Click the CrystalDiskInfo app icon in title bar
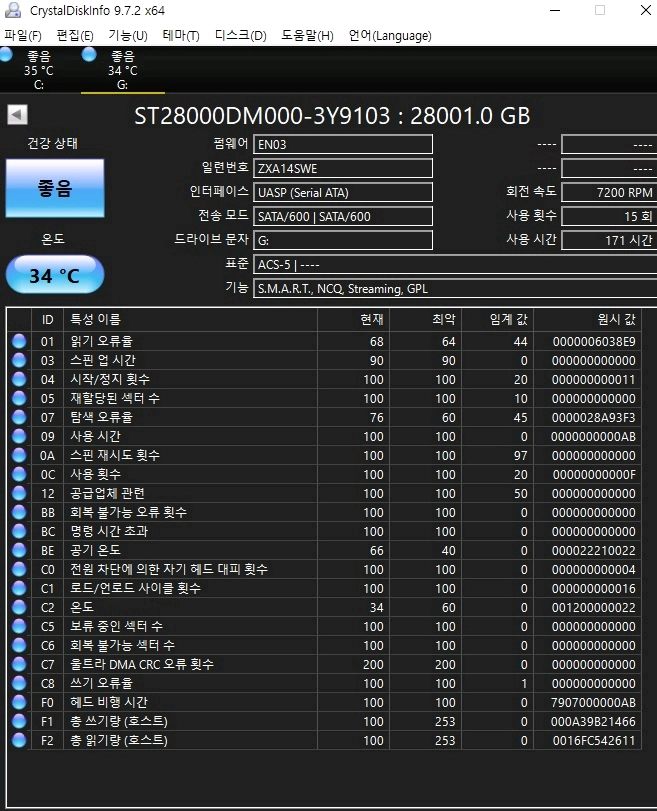The width and height of the screenshot is (657, 811). (x=12, y=10)
